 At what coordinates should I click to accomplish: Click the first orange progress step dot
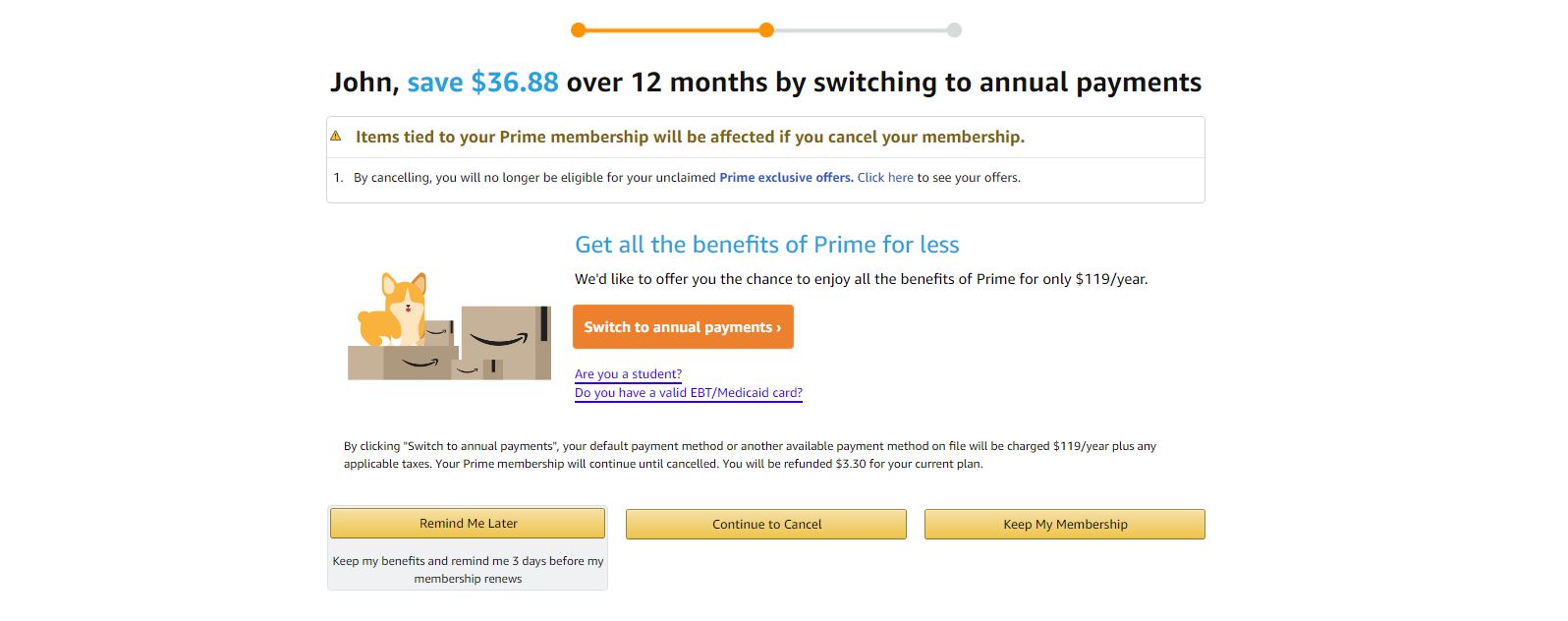tap(579, 30)
